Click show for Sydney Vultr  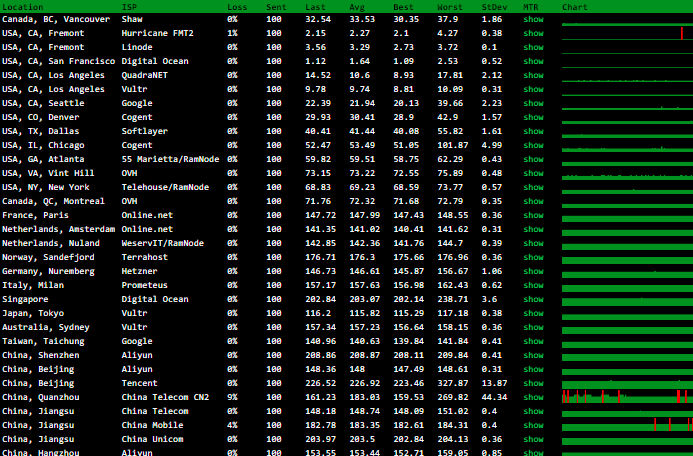coord(533,327)
